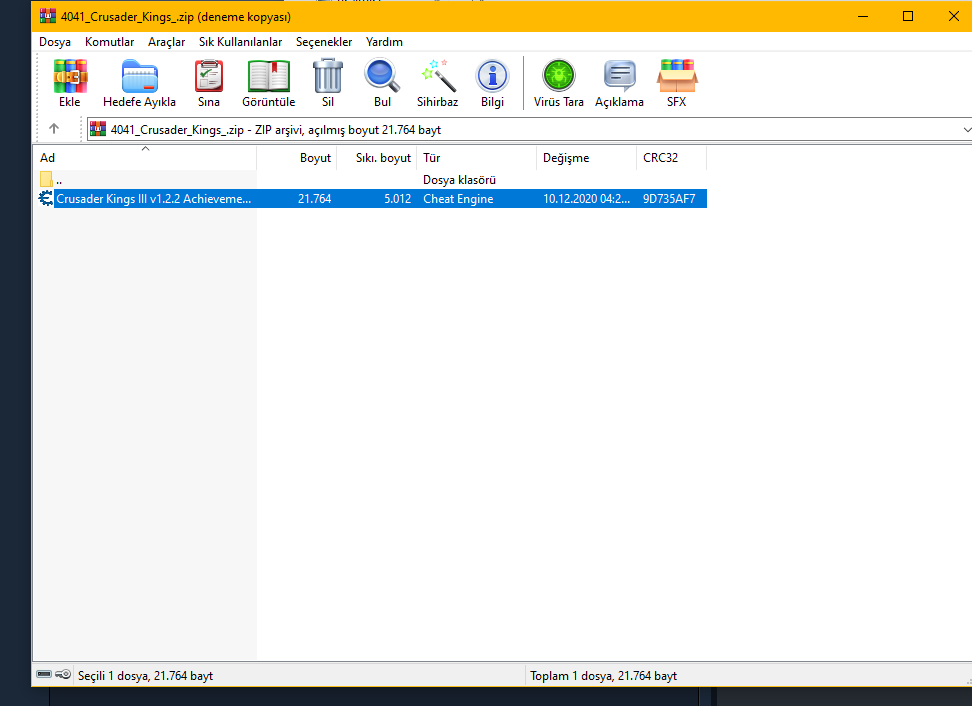Open the Açıklama comment icon
This screenshot has width=972, height=706.
coord(619,76)
